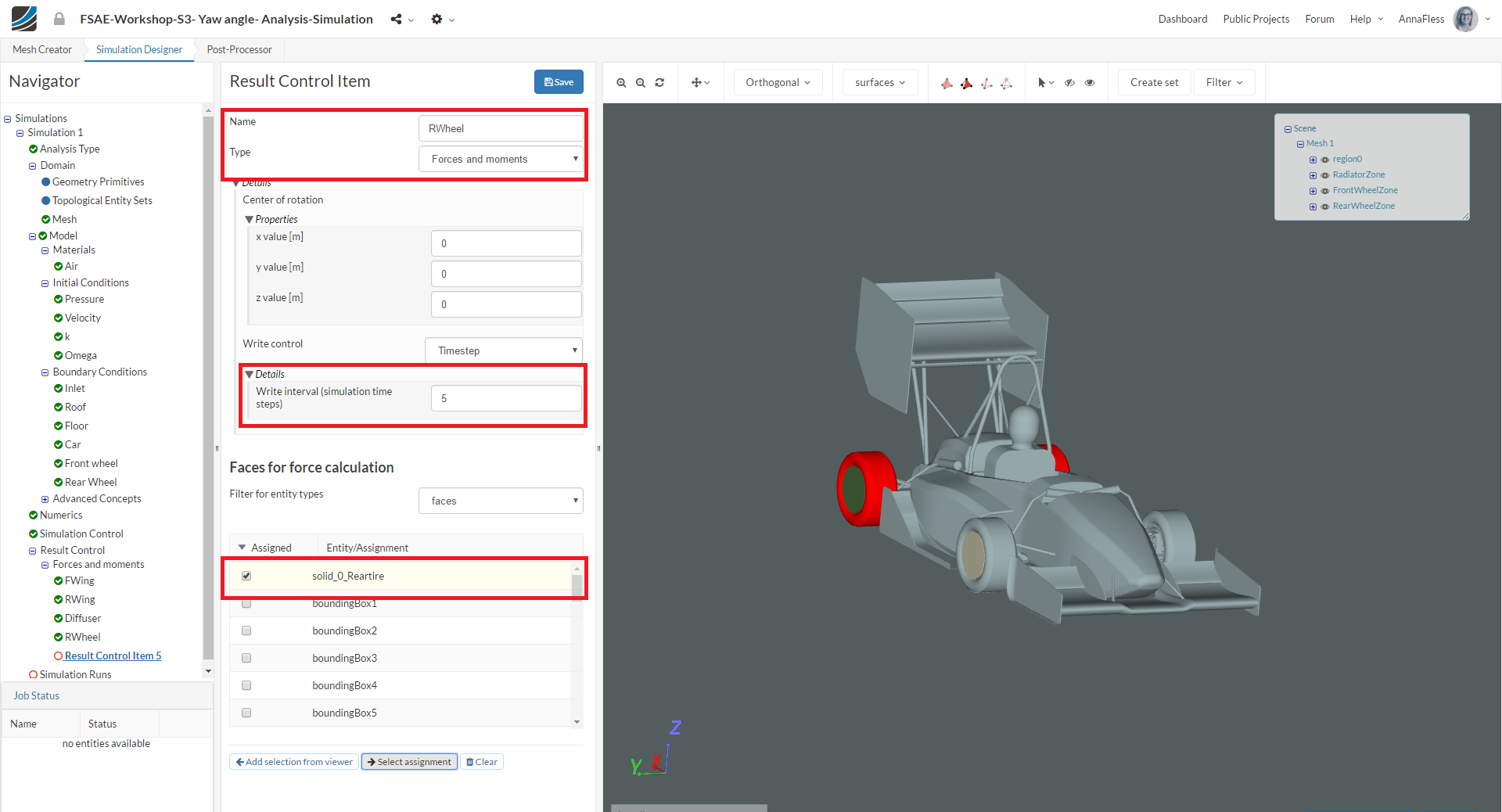
Task: Check the boundingBox2 checkbox
Action: pos(246,631)
